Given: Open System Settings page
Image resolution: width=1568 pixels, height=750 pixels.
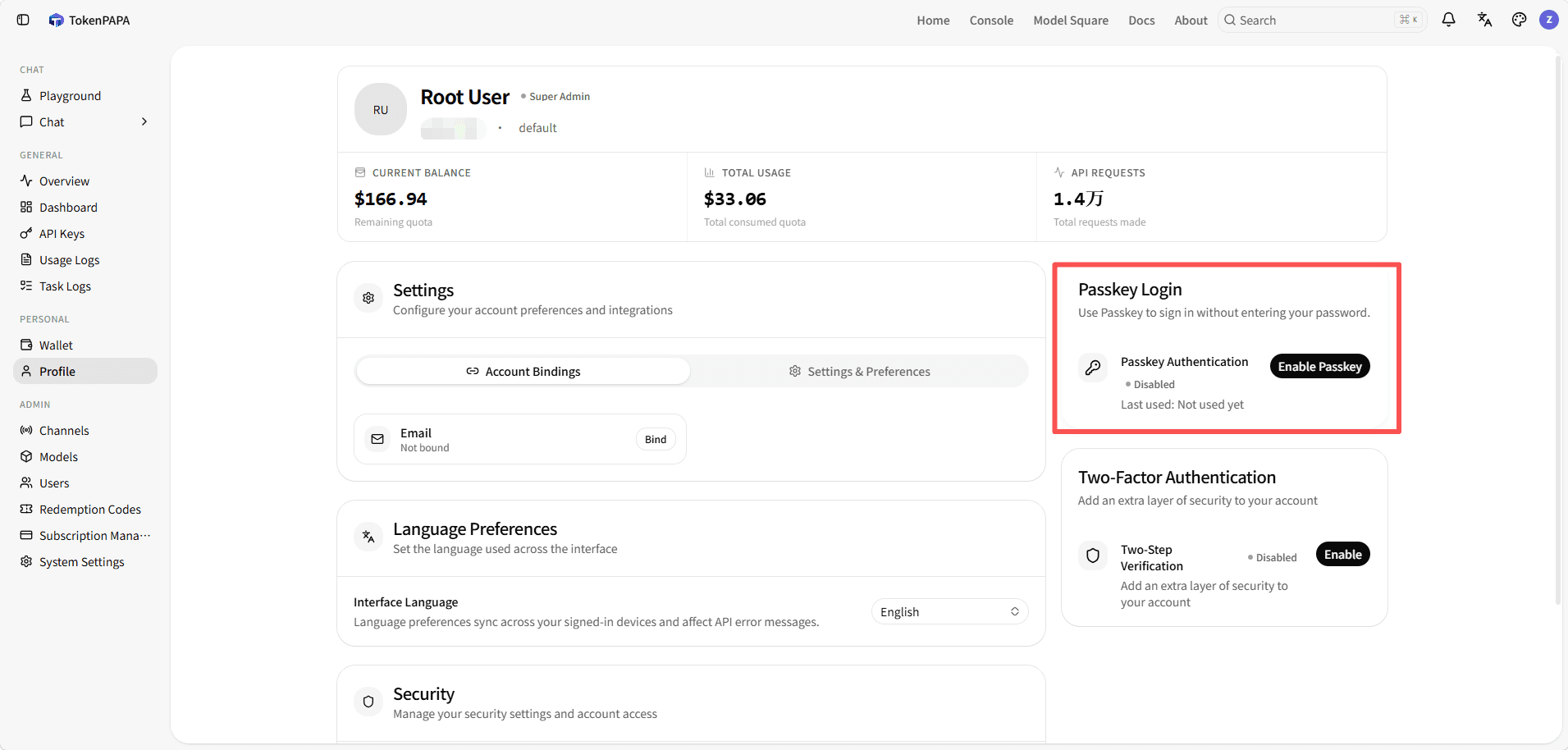Looking at the screenshot, I should 85,561.
